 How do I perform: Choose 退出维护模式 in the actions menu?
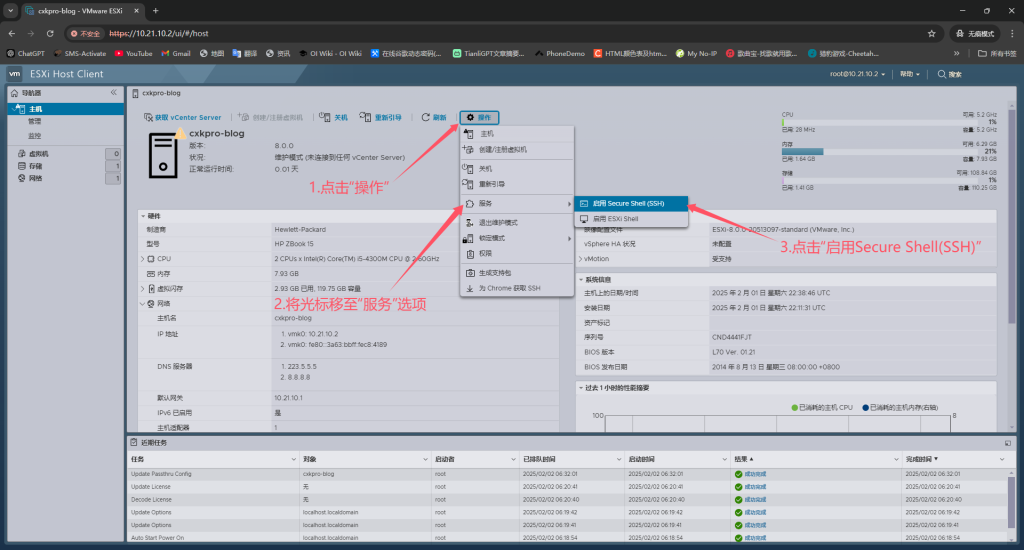(x=517, y=223)
